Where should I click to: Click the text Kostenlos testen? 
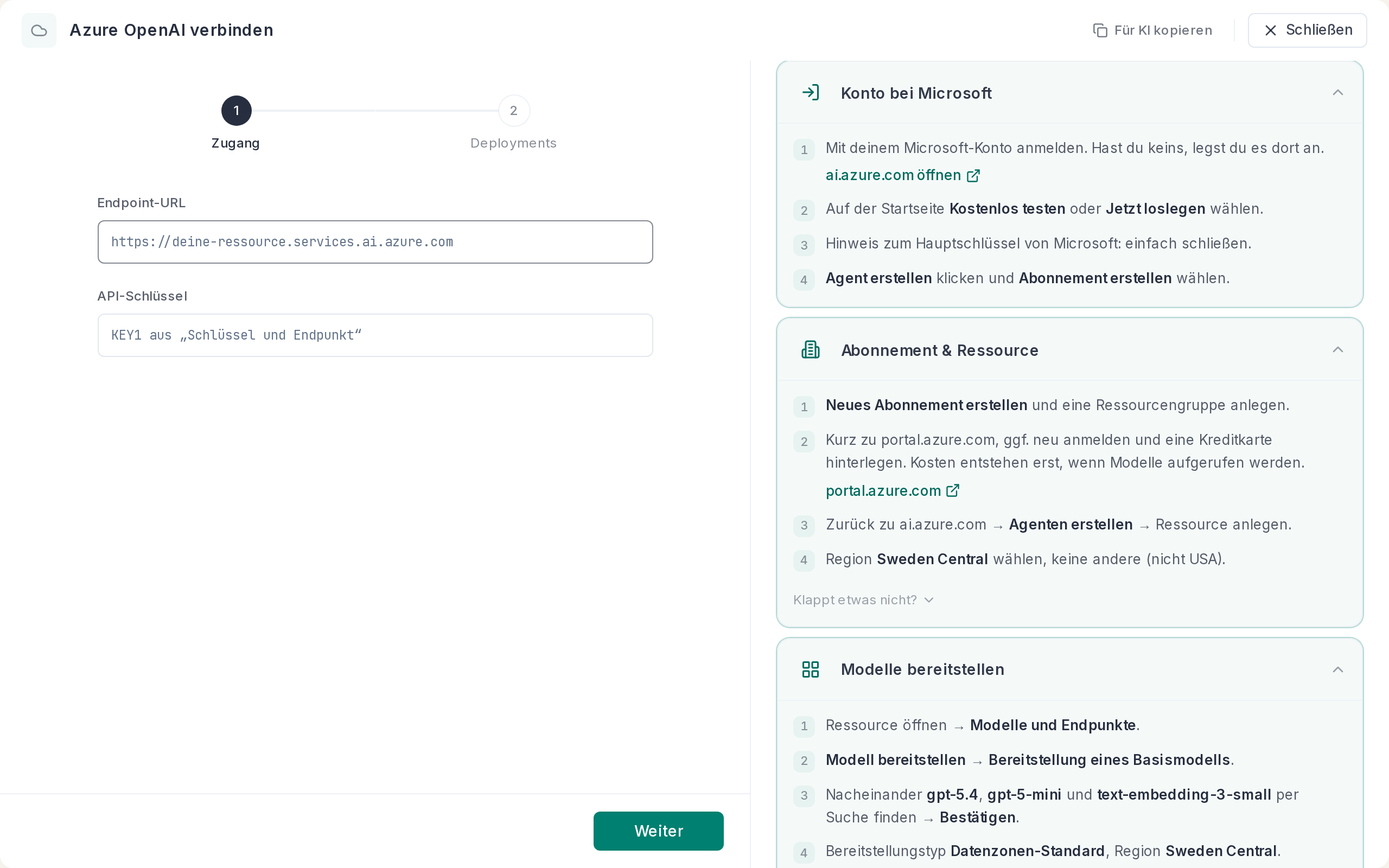(1008, 209)
